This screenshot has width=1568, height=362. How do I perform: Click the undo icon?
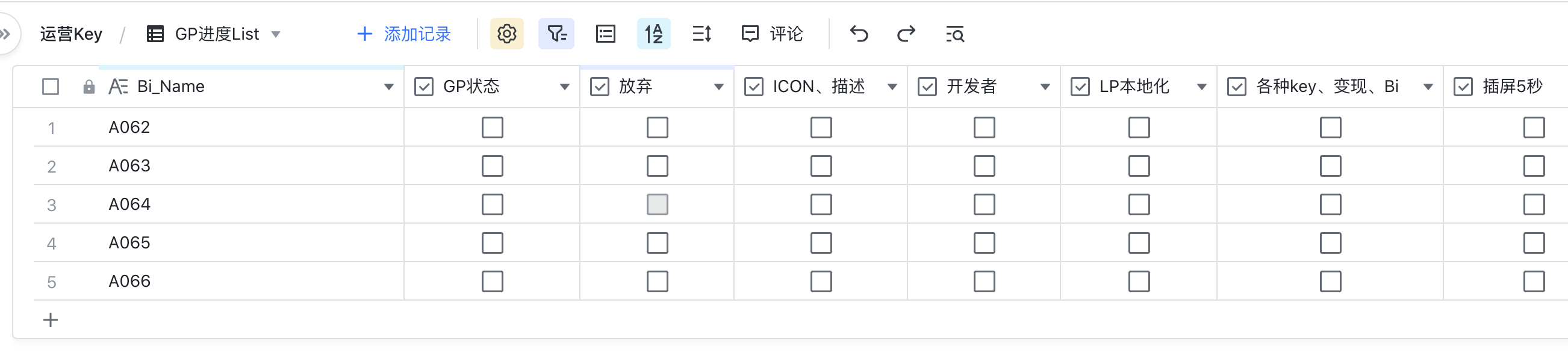pos(859,35)
